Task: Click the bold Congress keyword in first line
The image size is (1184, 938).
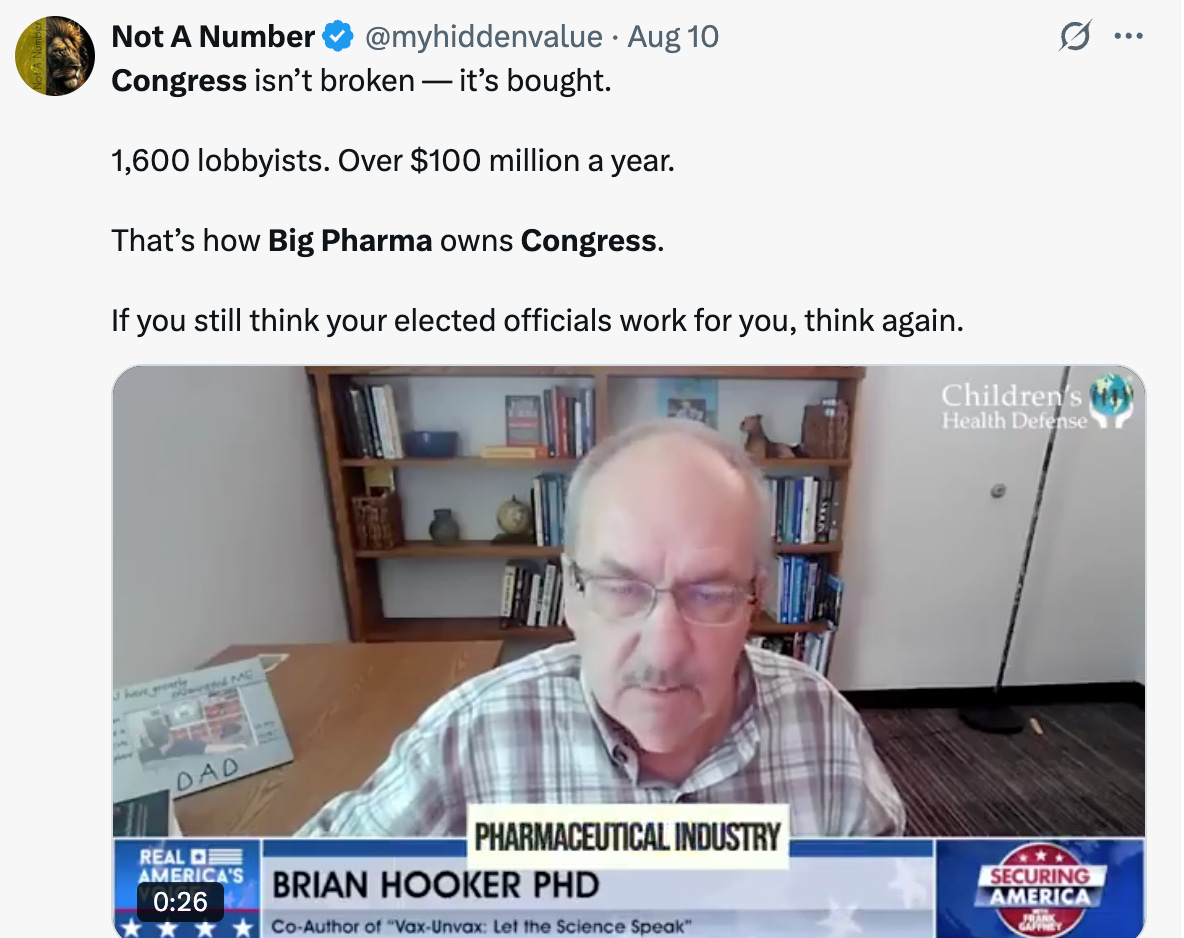Action: (x=179, y=81)
